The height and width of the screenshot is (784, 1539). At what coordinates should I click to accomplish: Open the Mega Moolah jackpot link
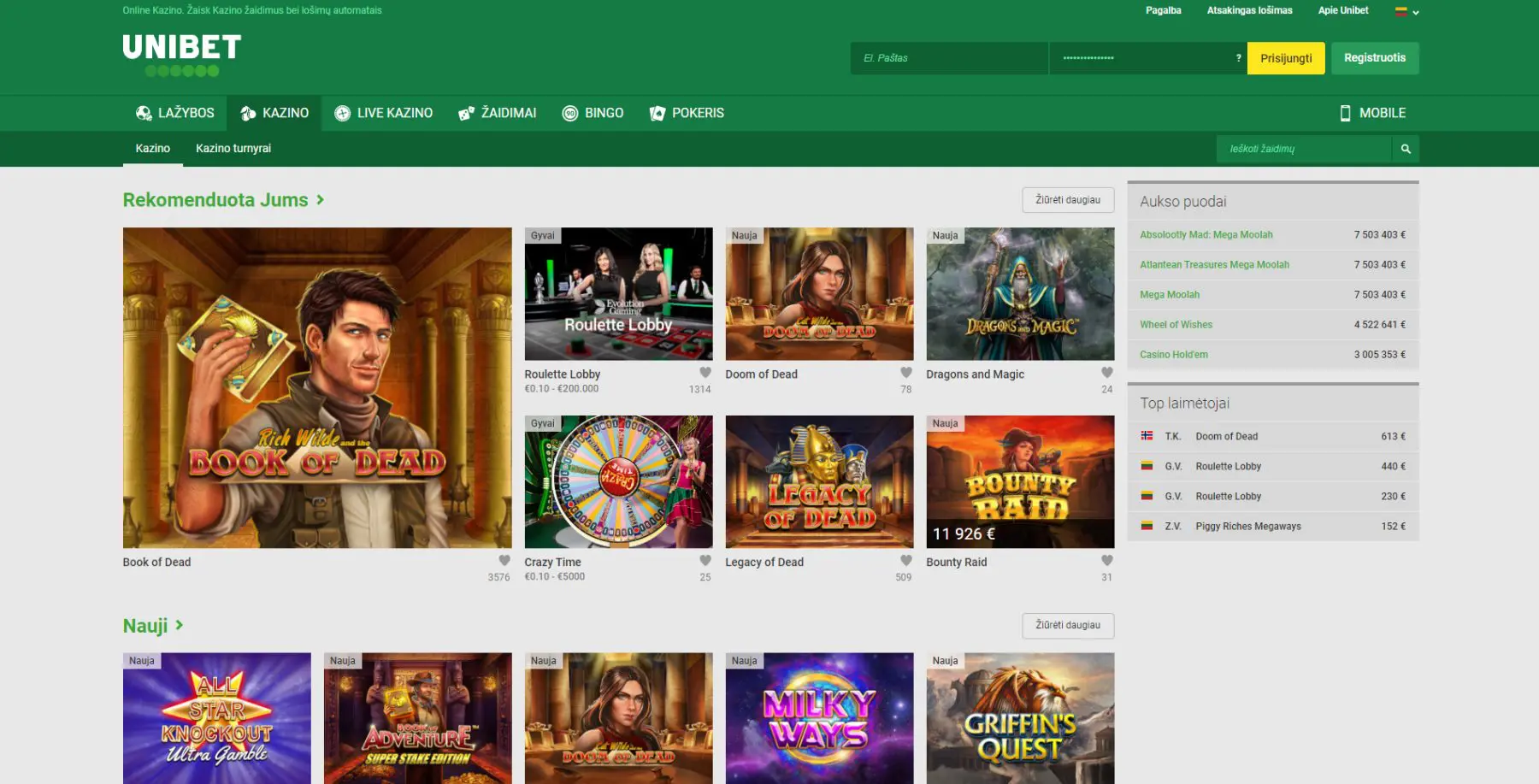[1170, 294]
